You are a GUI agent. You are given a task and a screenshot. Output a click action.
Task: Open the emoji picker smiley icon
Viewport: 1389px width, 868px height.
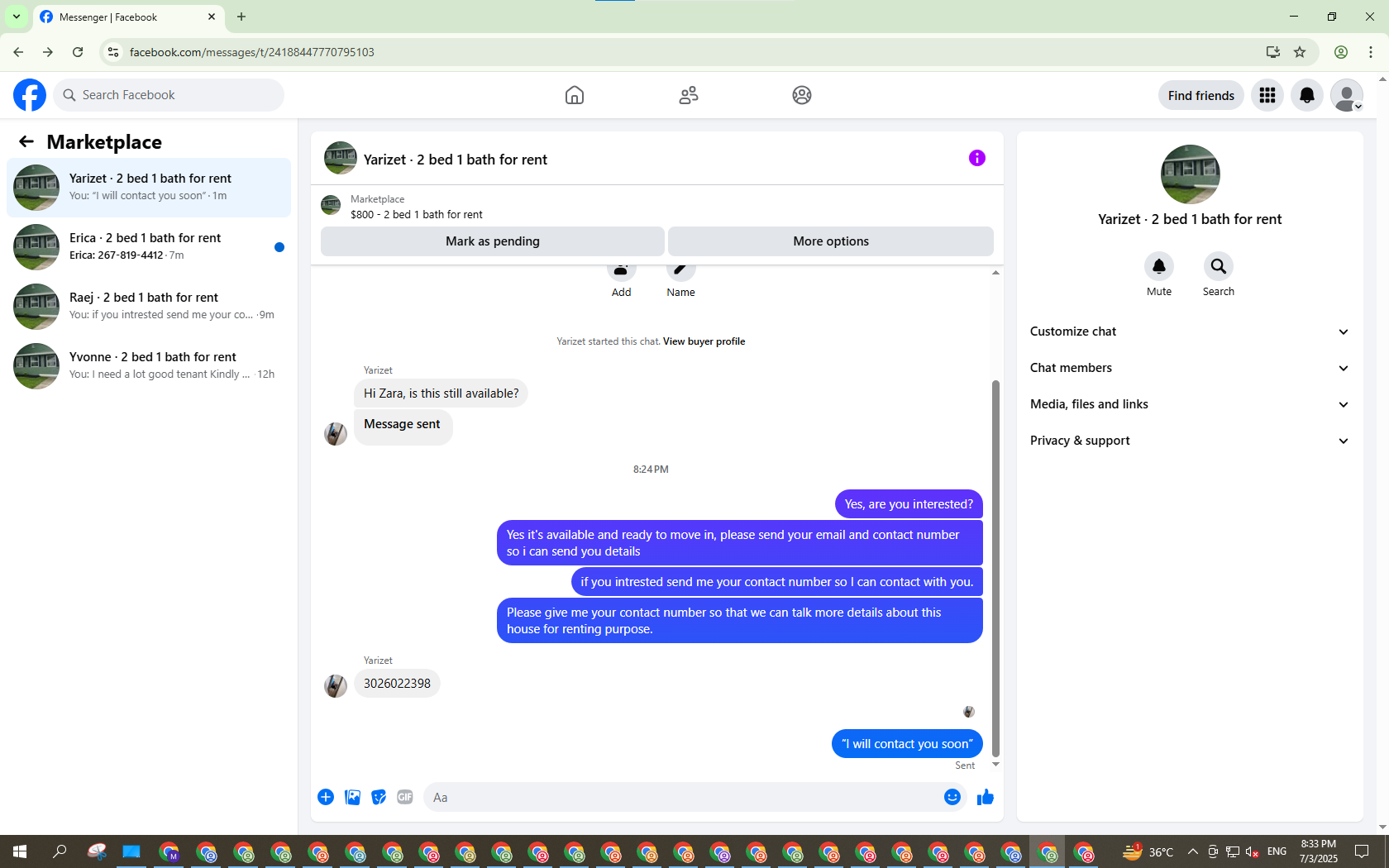coord(952,797)
